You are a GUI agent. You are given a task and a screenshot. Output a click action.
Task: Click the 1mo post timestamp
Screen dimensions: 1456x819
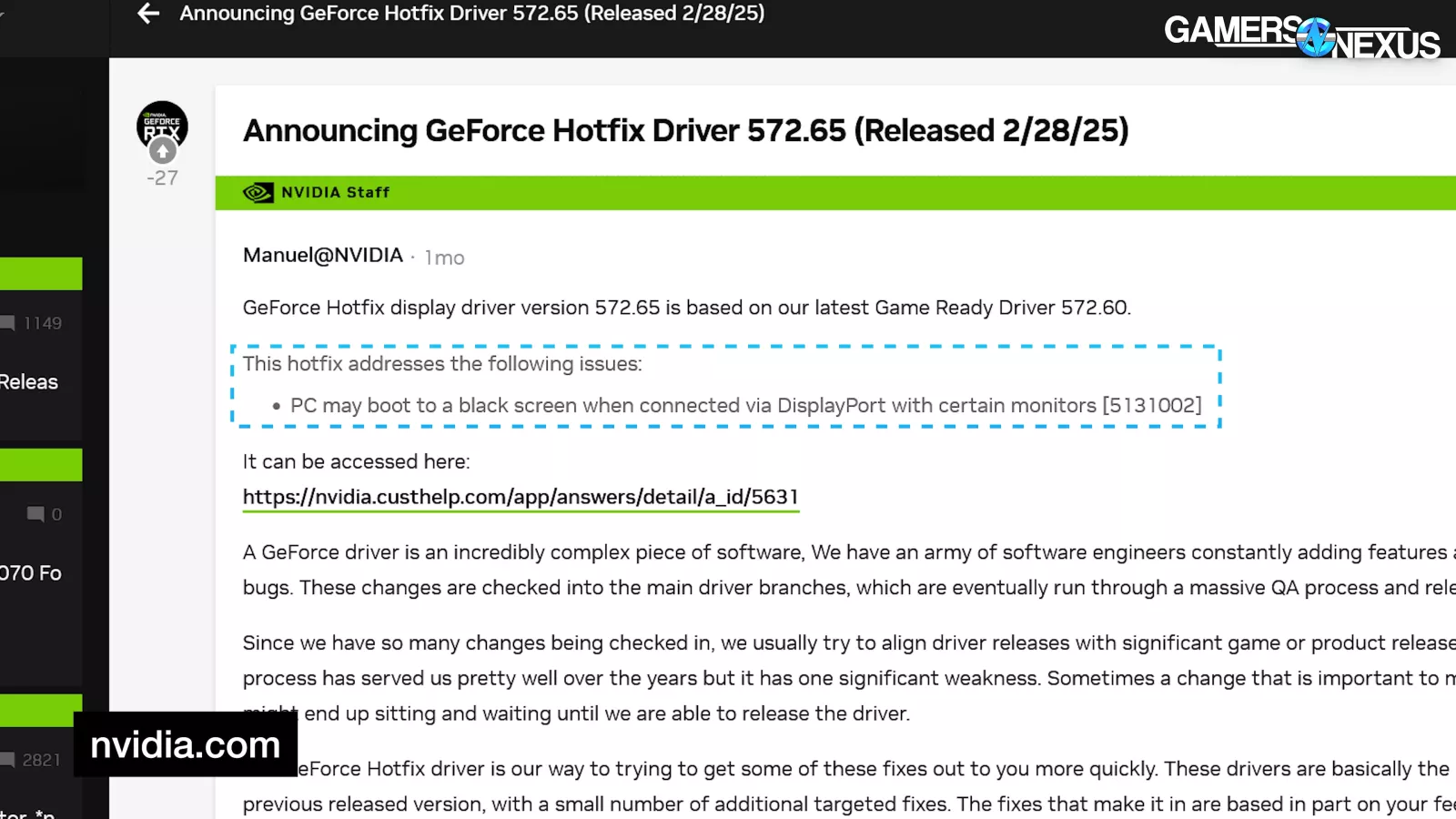(x=444, y=258)
